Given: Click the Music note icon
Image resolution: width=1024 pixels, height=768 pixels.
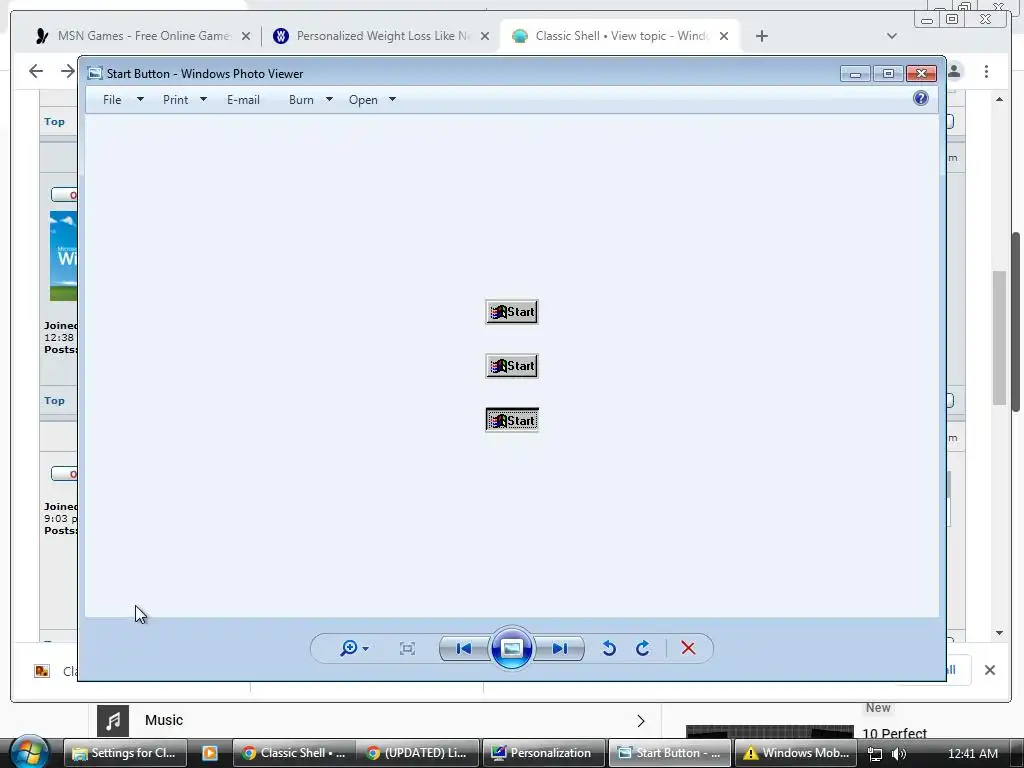Looking at the screenshot, I should pyautogui.click(x=113, y=720).
